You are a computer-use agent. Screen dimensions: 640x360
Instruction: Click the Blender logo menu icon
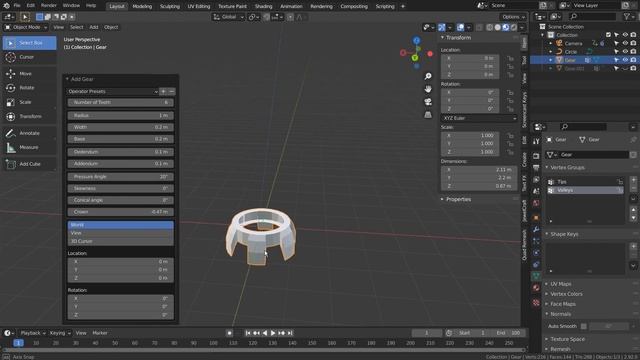coord(6,6)
